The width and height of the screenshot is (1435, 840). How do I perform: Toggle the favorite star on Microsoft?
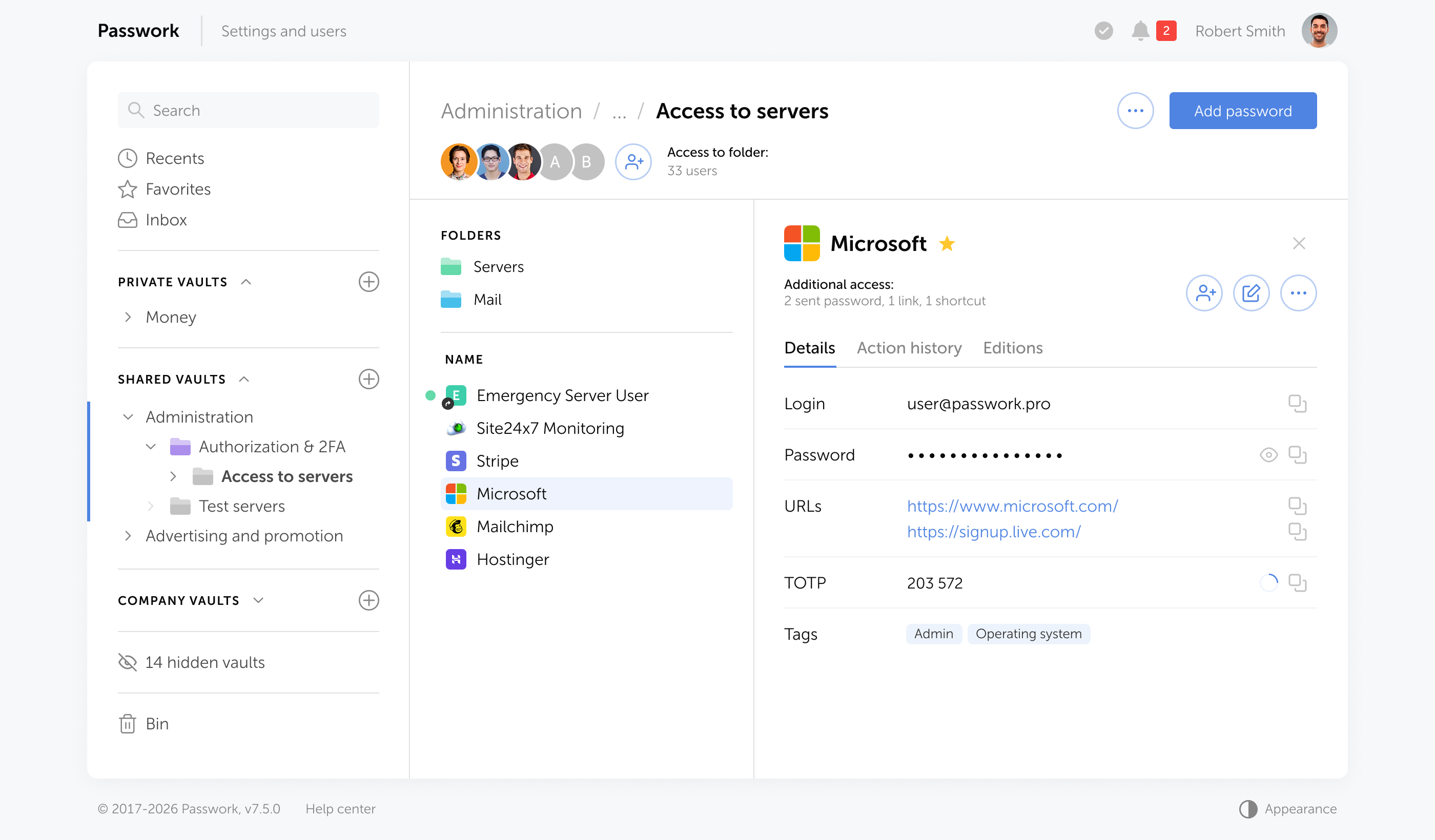tap(947, 244)
